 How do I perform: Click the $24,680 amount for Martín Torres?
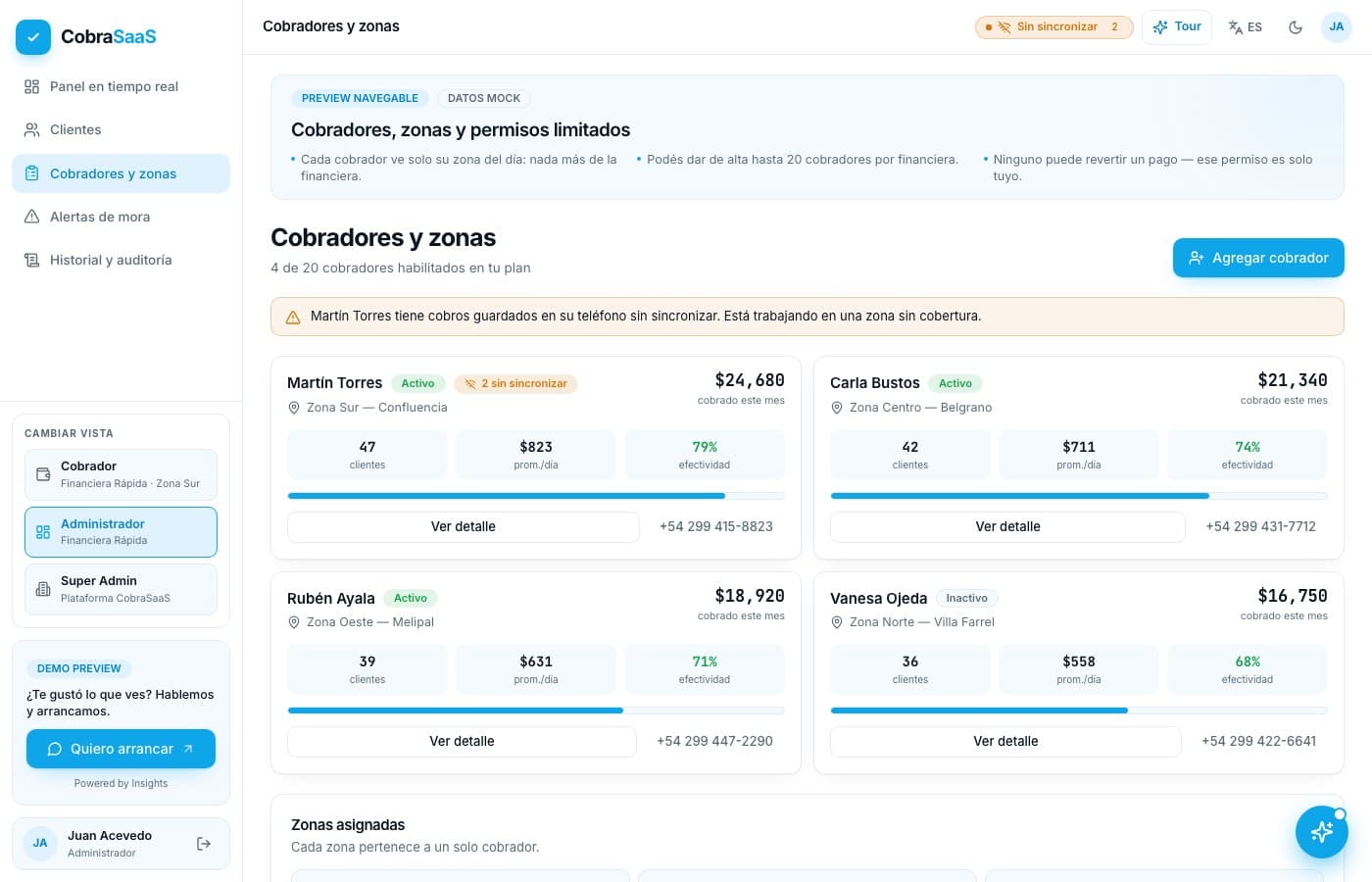coord(750,380)
